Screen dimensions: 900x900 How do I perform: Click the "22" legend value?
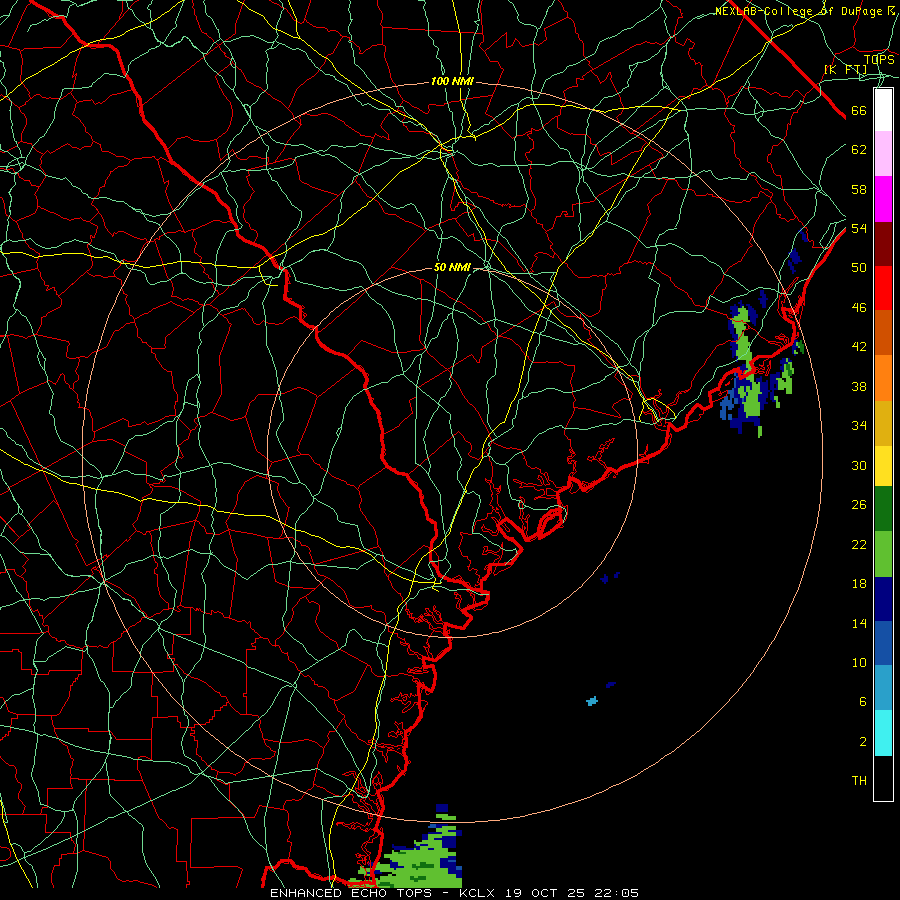pos(859,544)
